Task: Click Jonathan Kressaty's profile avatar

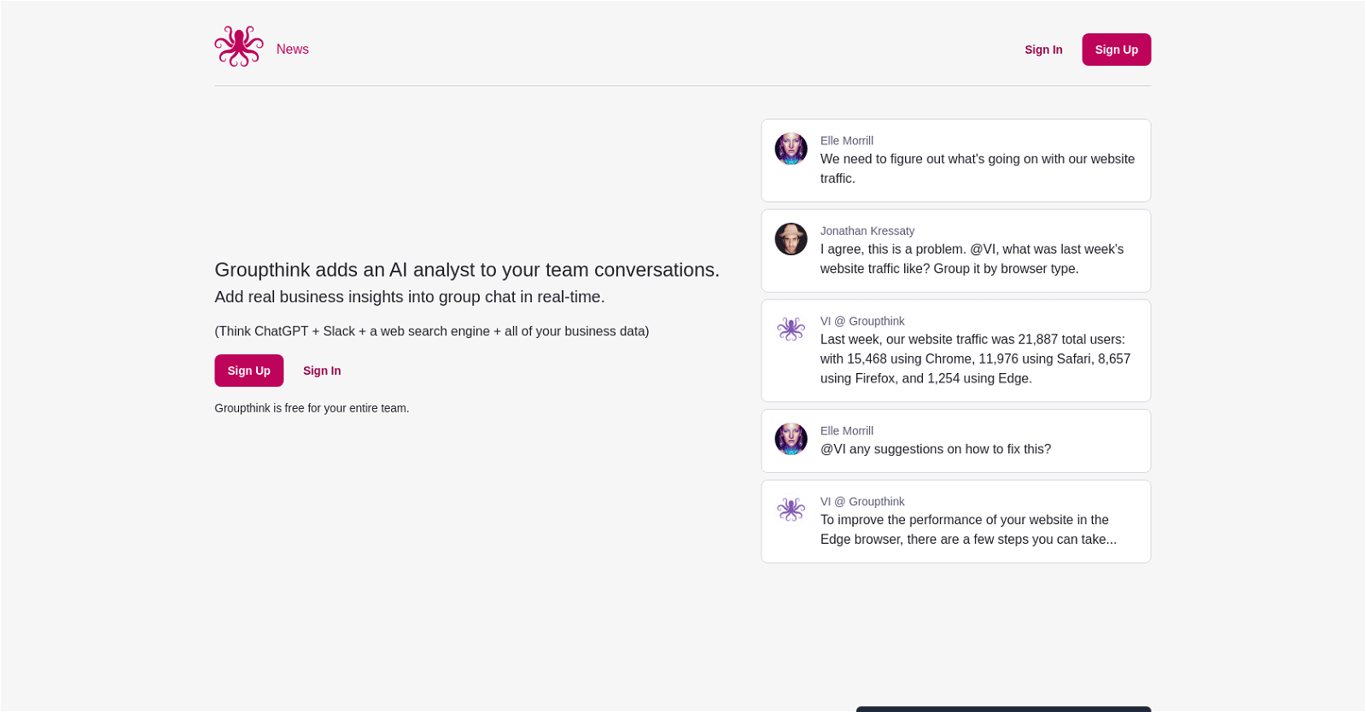Action: tap(791, 238)
